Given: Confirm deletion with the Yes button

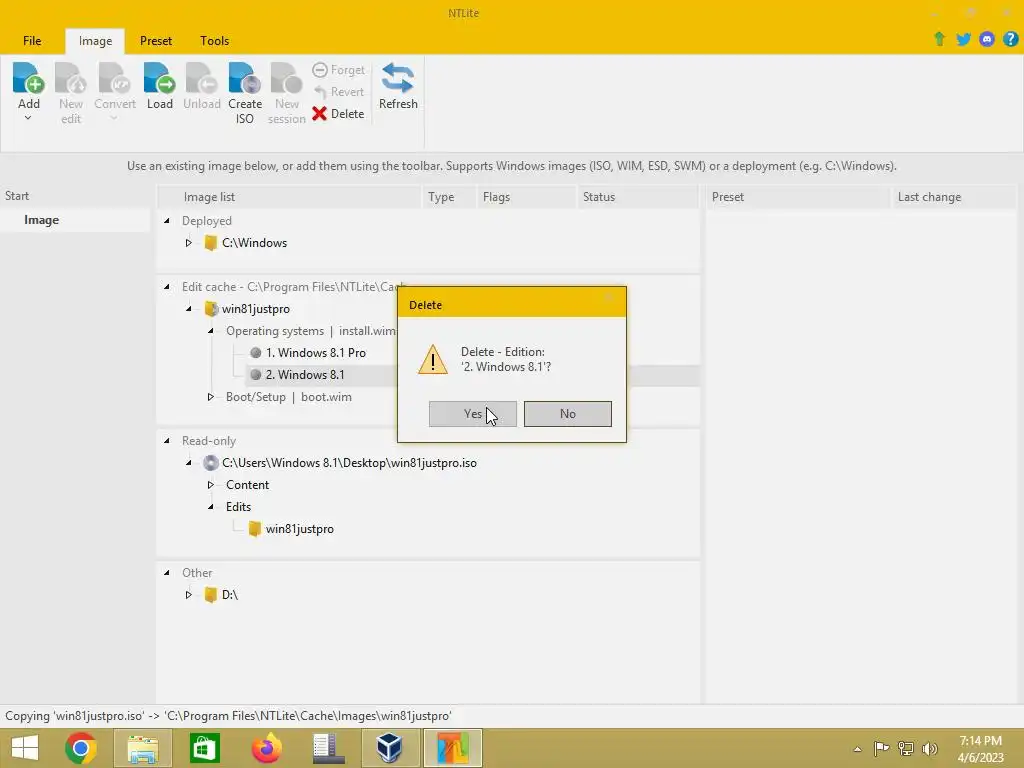Looking at the screenshot, I should [x=473, y=414].
